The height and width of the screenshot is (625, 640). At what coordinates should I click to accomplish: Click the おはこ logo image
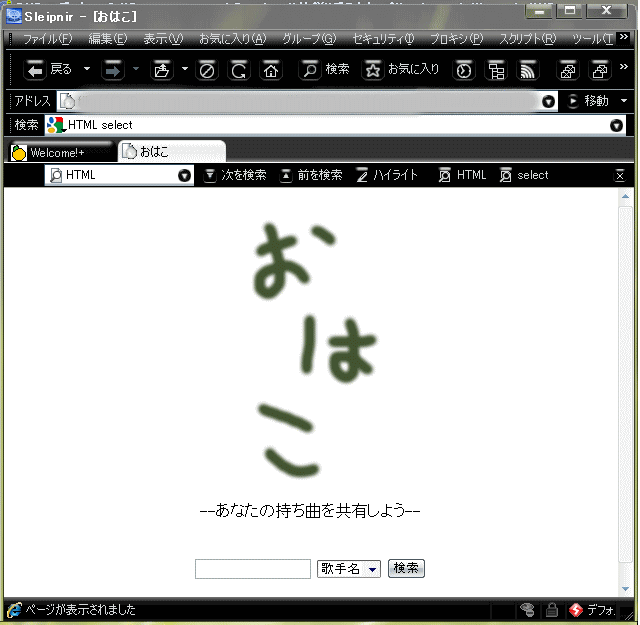(314, 350)
